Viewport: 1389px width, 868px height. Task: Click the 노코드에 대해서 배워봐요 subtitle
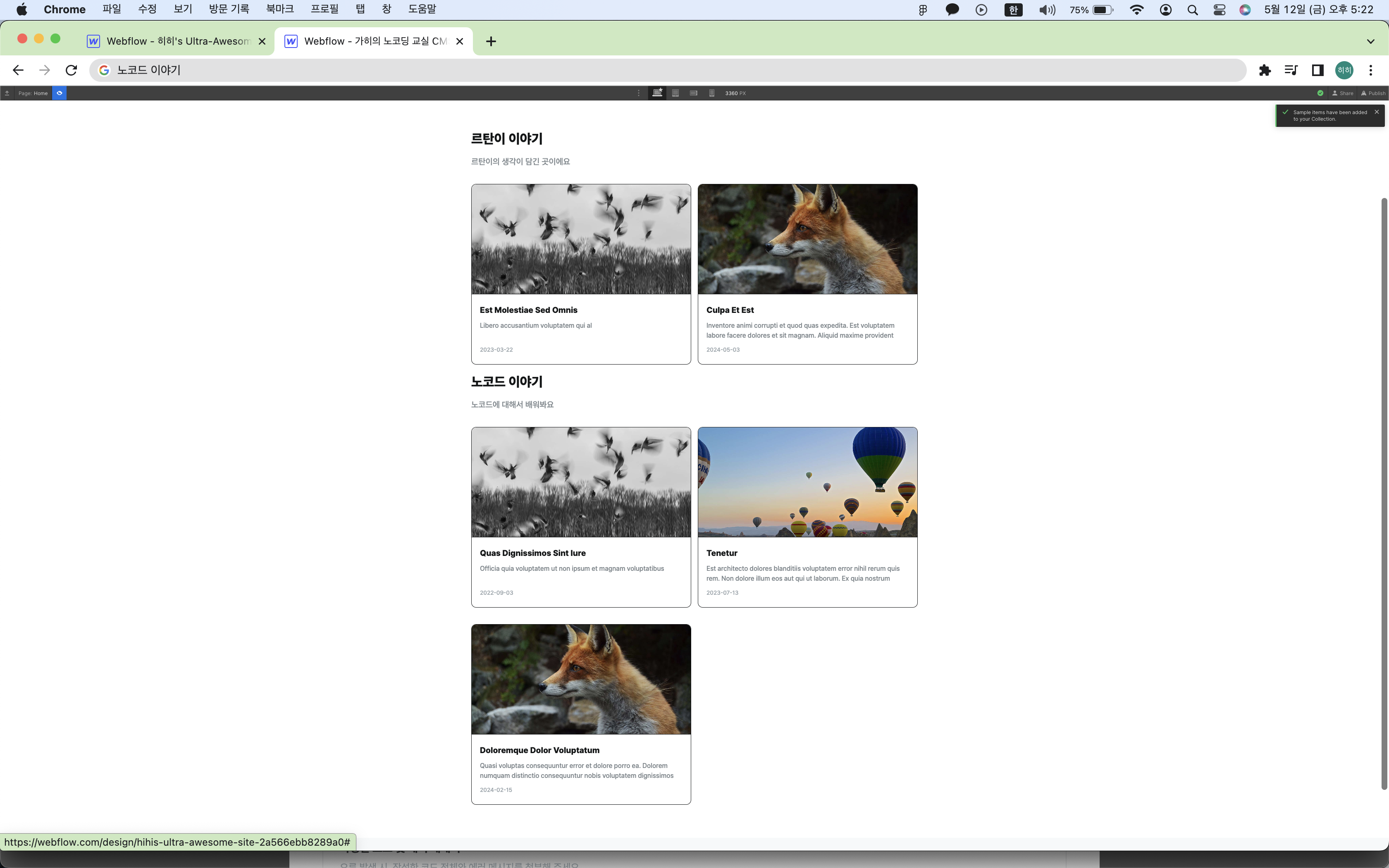pyautogui.click(x=512, y=405)
